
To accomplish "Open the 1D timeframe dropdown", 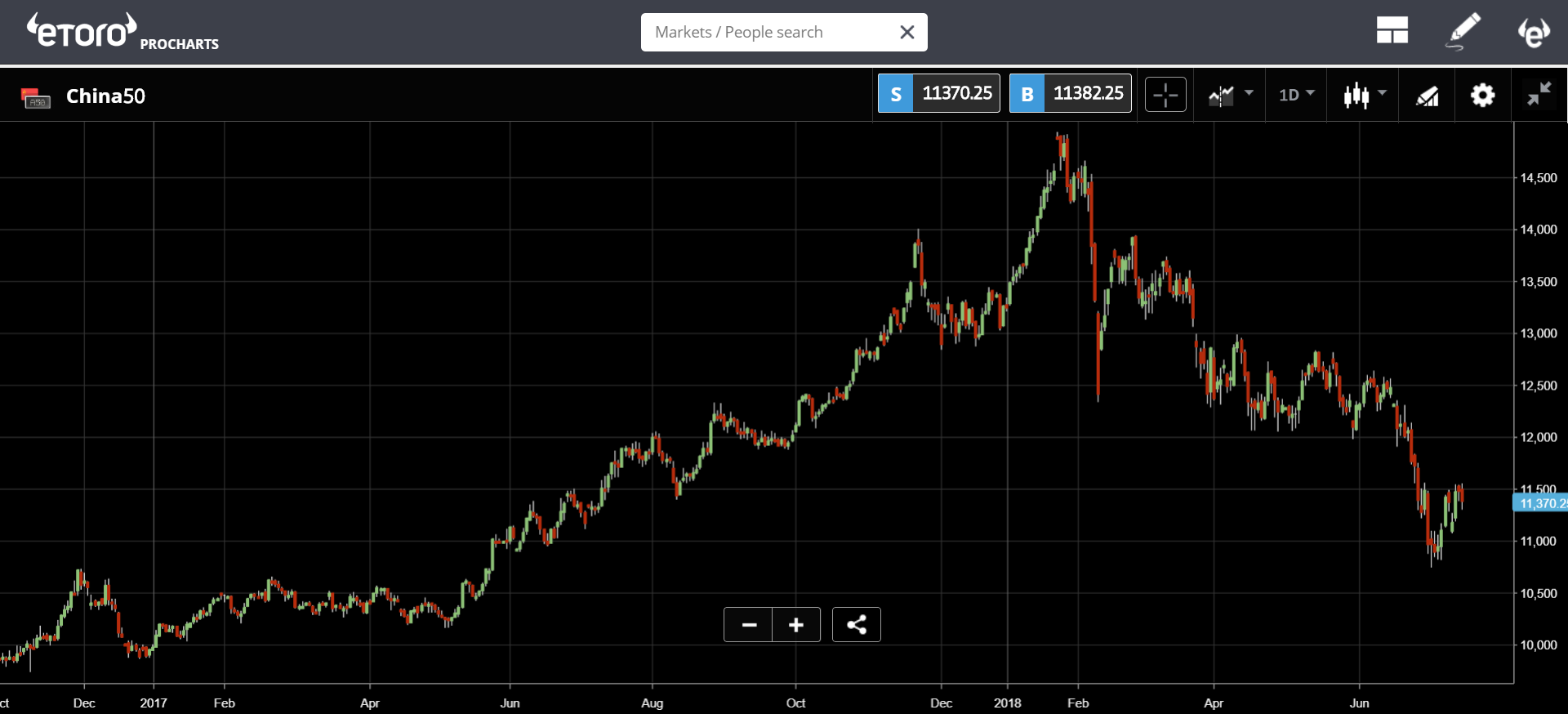I will point(1296,95).
